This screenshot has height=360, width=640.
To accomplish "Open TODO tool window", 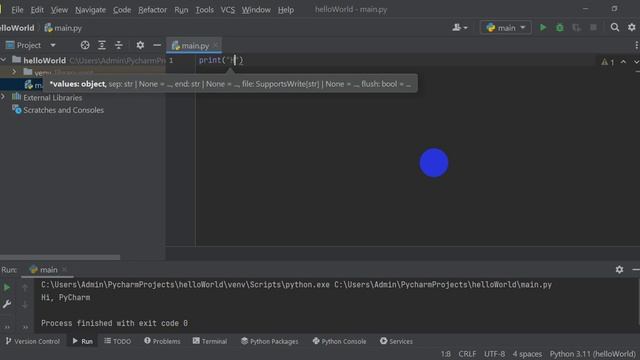I will coord(118,341).
